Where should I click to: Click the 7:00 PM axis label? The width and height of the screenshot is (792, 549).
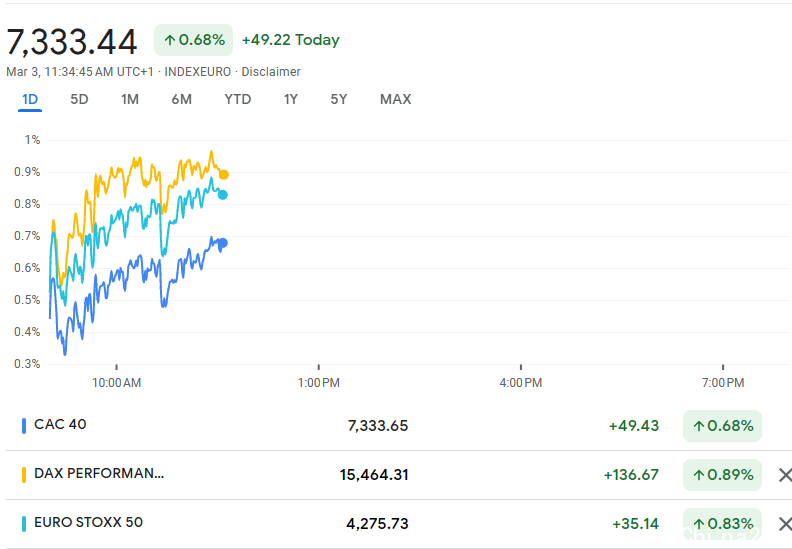click(723, 383)
